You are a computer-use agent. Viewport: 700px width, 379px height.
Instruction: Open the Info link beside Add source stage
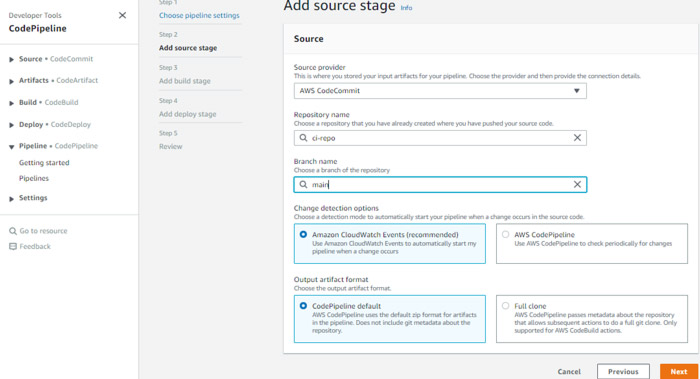pos(406,8)
